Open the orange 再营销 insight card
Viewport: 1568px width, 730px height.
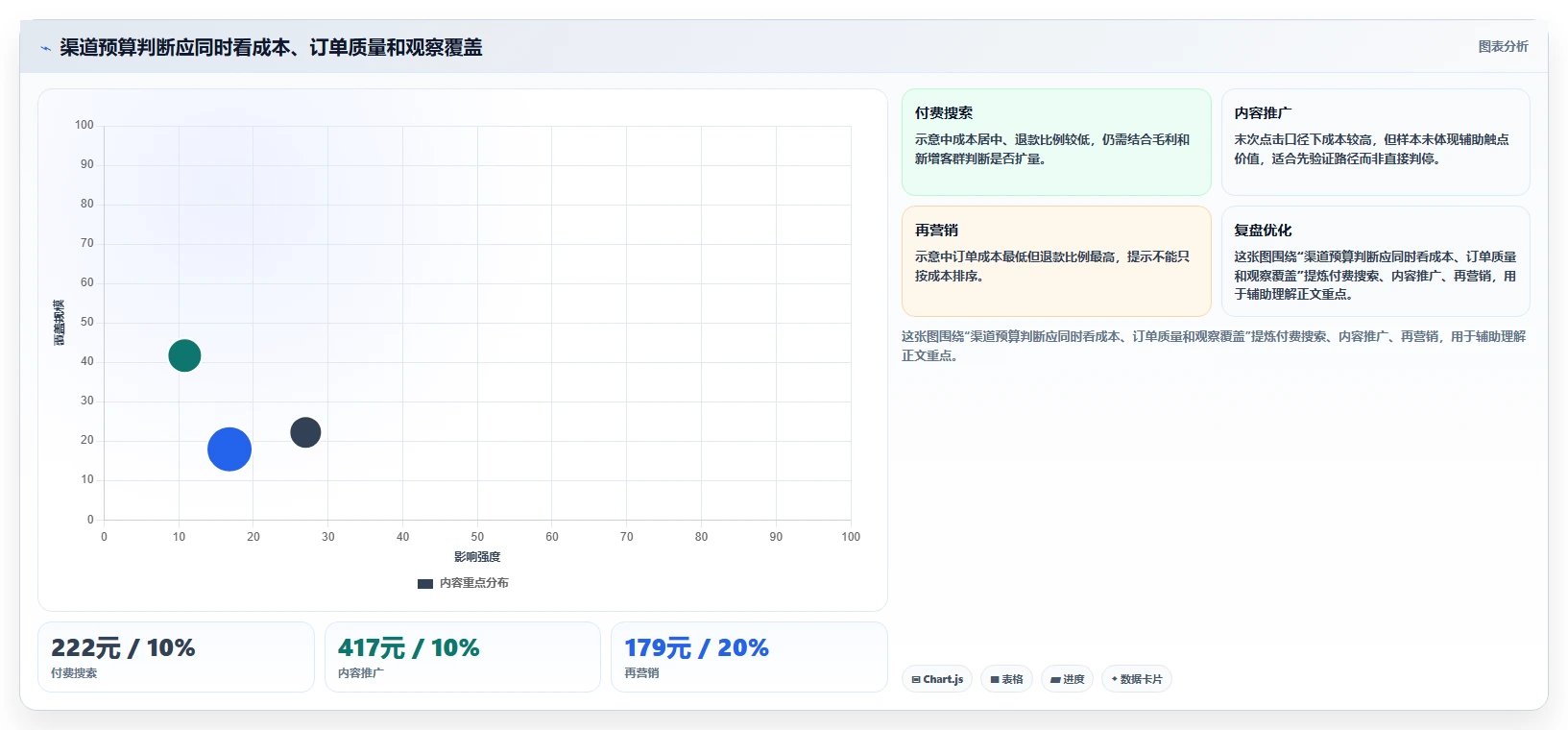coord(1056,261)
